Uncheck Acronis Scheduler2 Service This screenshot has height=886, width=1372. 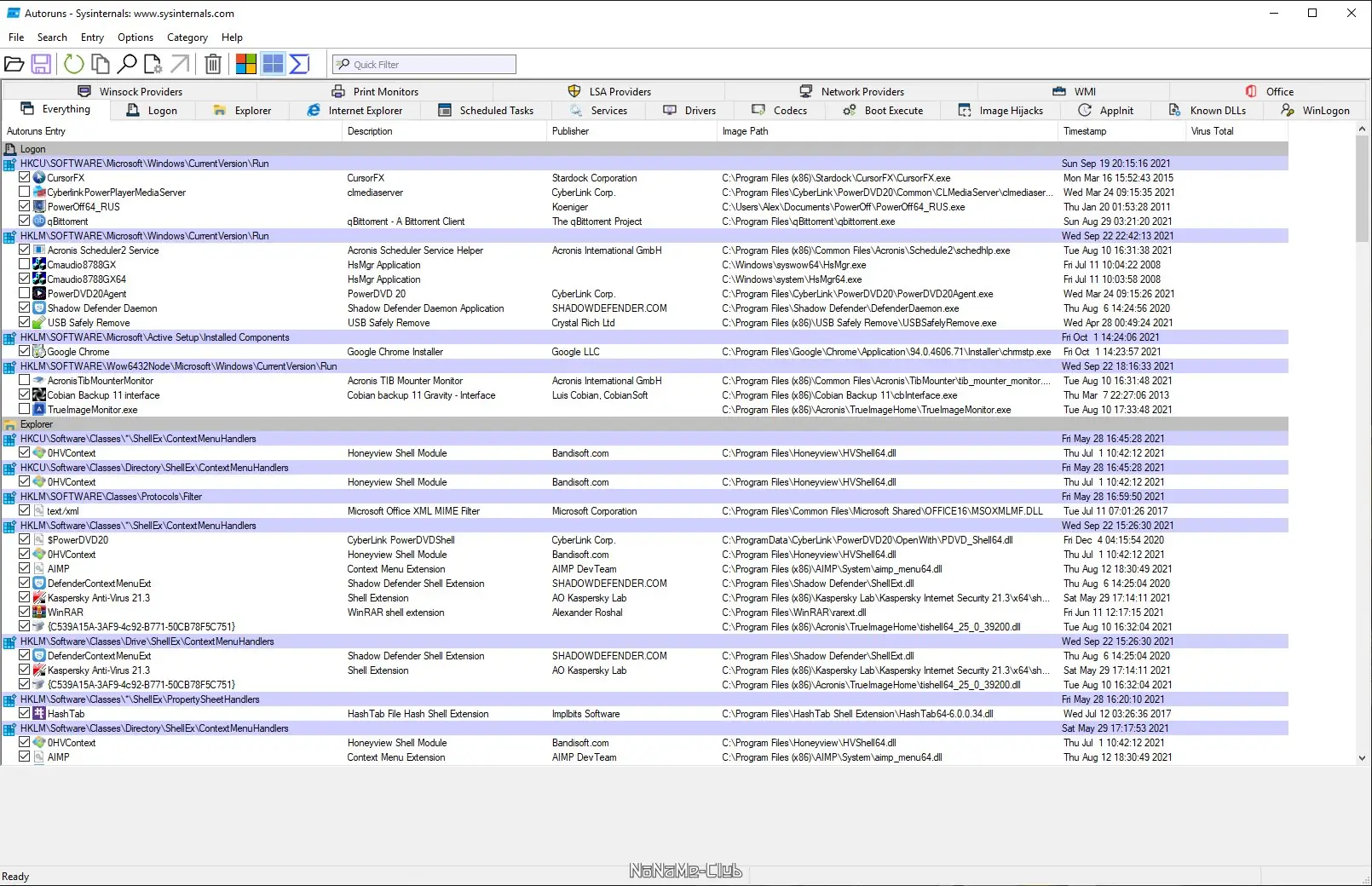pyautogui.click(x=25, y=250)
